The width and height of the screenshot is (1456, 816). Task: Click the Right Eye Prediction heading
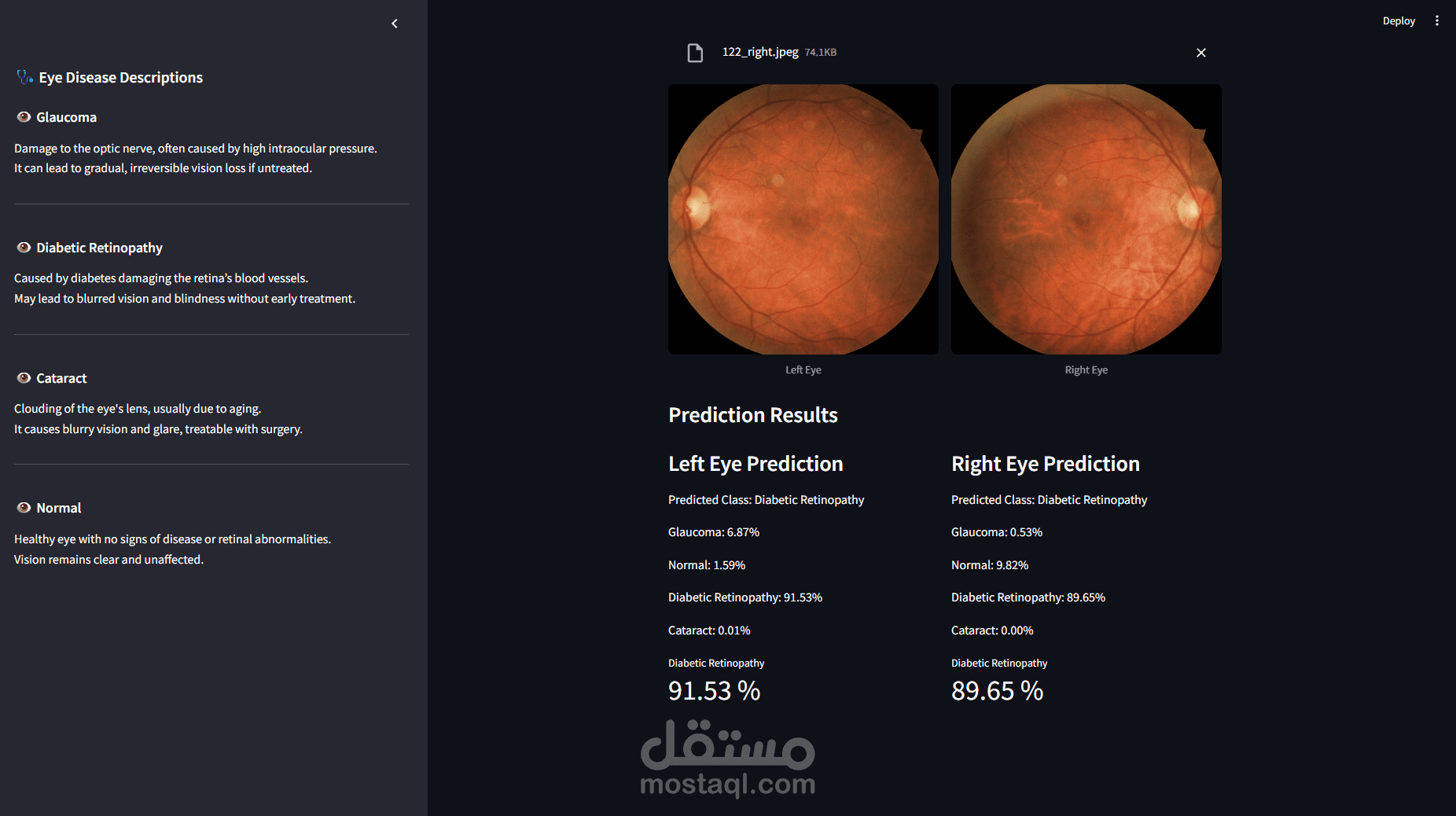point(1046,464)
